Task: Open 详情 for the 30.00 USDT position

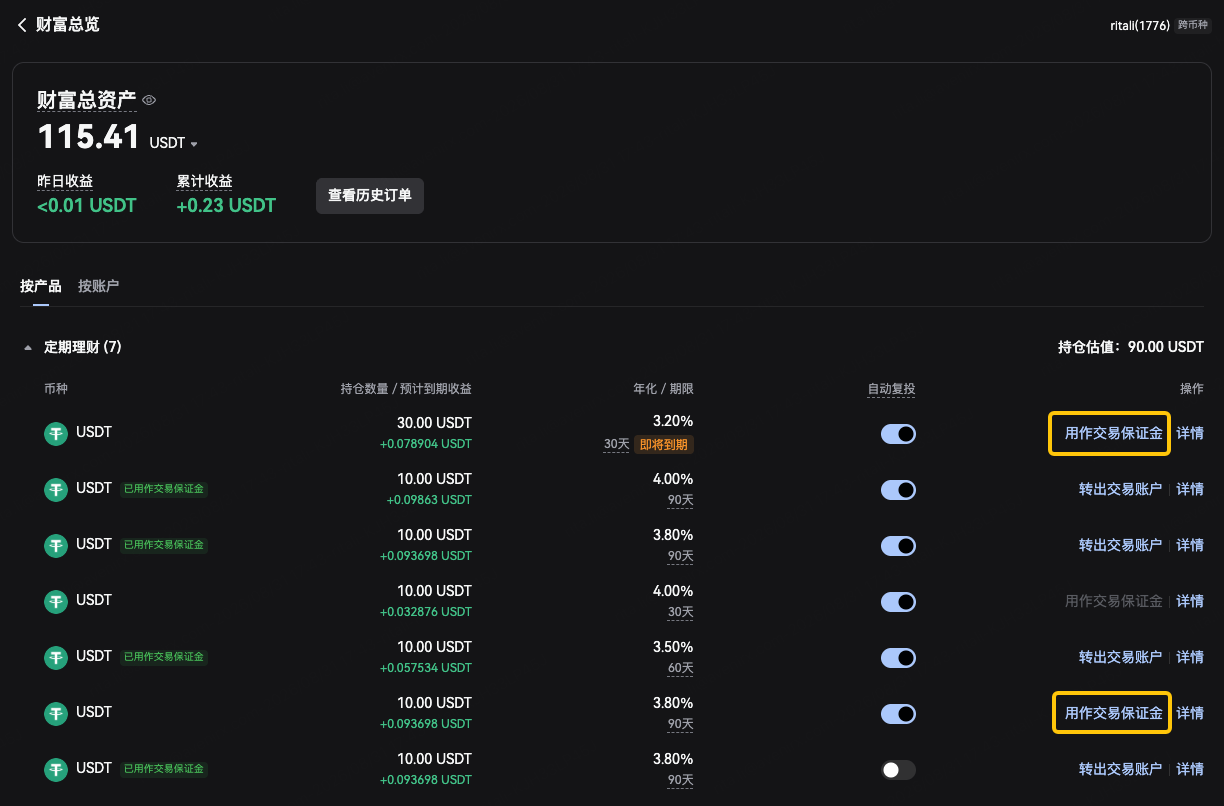Action: (1190, 433)
